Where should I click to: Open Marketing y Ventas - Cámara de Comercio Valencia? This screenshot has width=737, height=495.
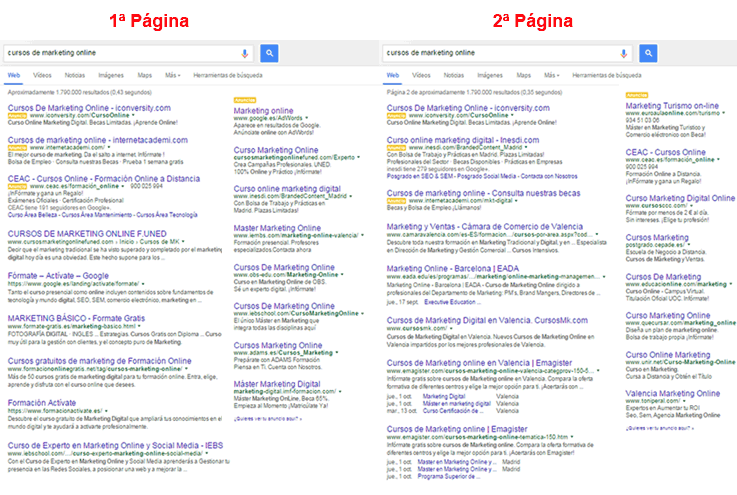pyautogui.click(x=485, y=227)
